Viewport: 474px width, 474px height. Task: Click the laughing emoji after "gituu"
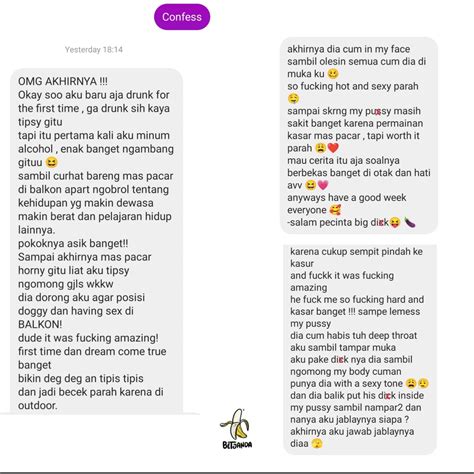(52, 163)
